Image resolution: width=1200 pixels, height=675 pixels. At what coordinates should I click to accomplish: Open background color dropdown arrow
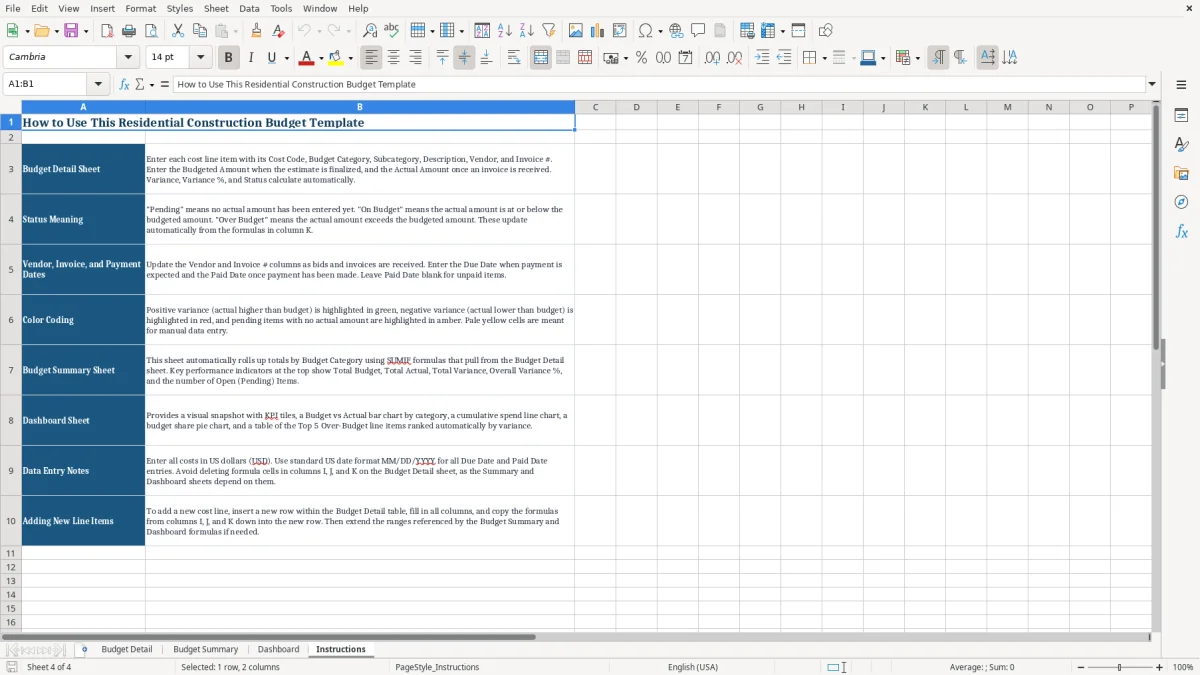tap(350, 58)
